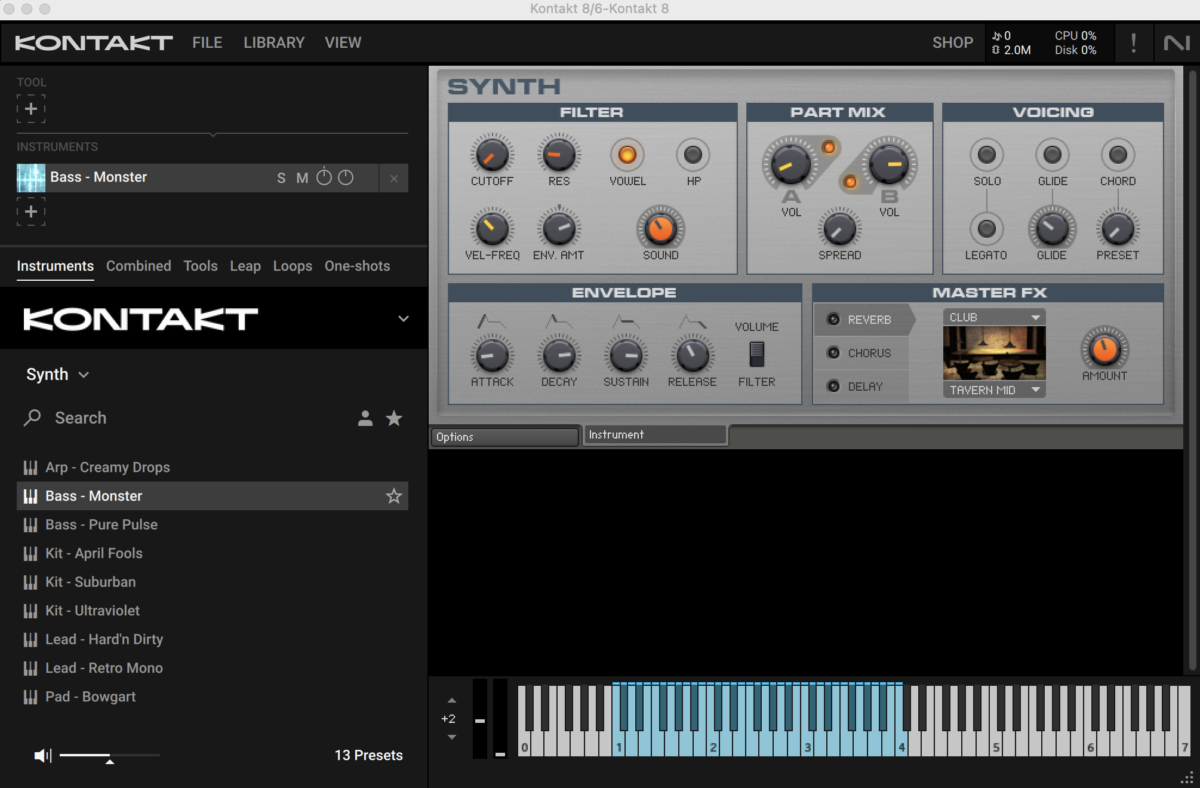Image resolution: width=1200 pixels, height=788 pixels.
Task: Solo the Bass - Monster instrument
Action: click(x=281, y=178)
